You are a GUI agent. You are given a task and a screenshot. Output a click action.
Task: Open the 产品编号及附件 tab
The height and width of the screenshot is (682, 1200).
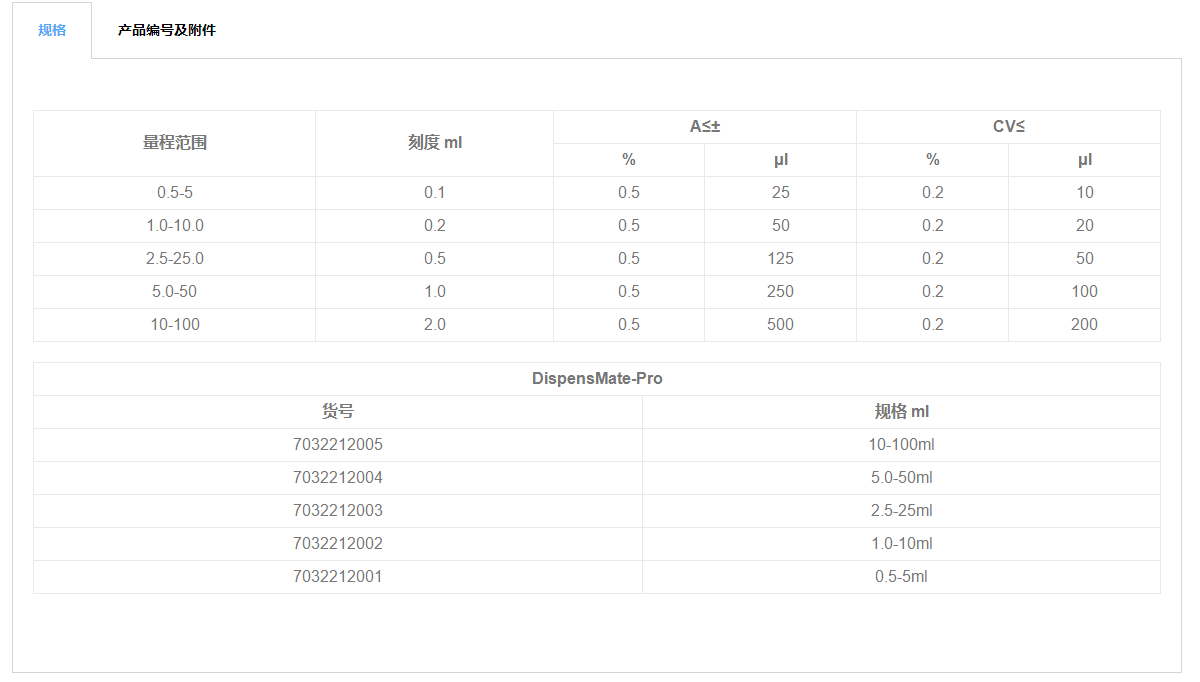point(166,30)
